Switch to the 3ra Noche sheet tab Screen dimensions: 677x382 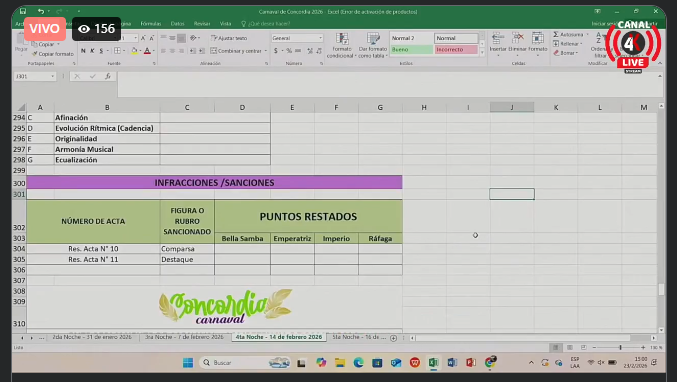point(184,337)
